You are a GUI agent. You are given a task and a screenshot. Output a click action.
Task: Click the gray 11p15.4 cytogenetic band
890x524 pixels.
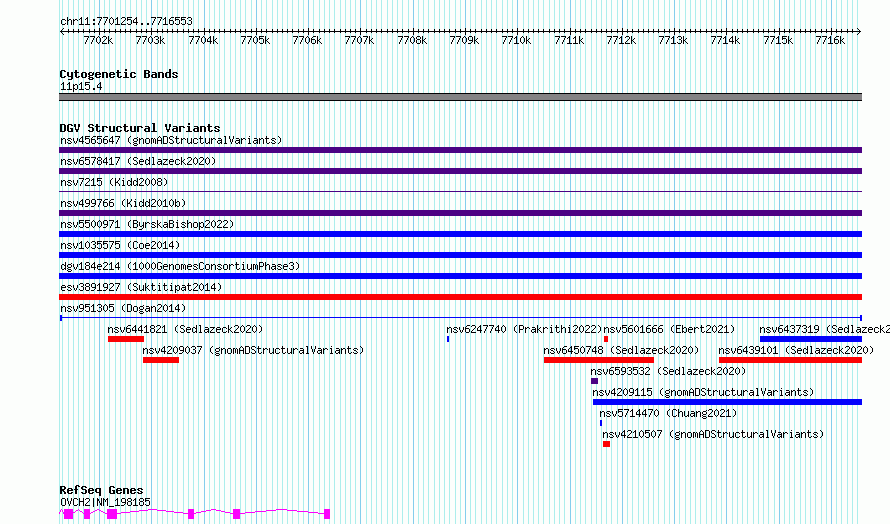pyautogui.click(x=460, y=97)
